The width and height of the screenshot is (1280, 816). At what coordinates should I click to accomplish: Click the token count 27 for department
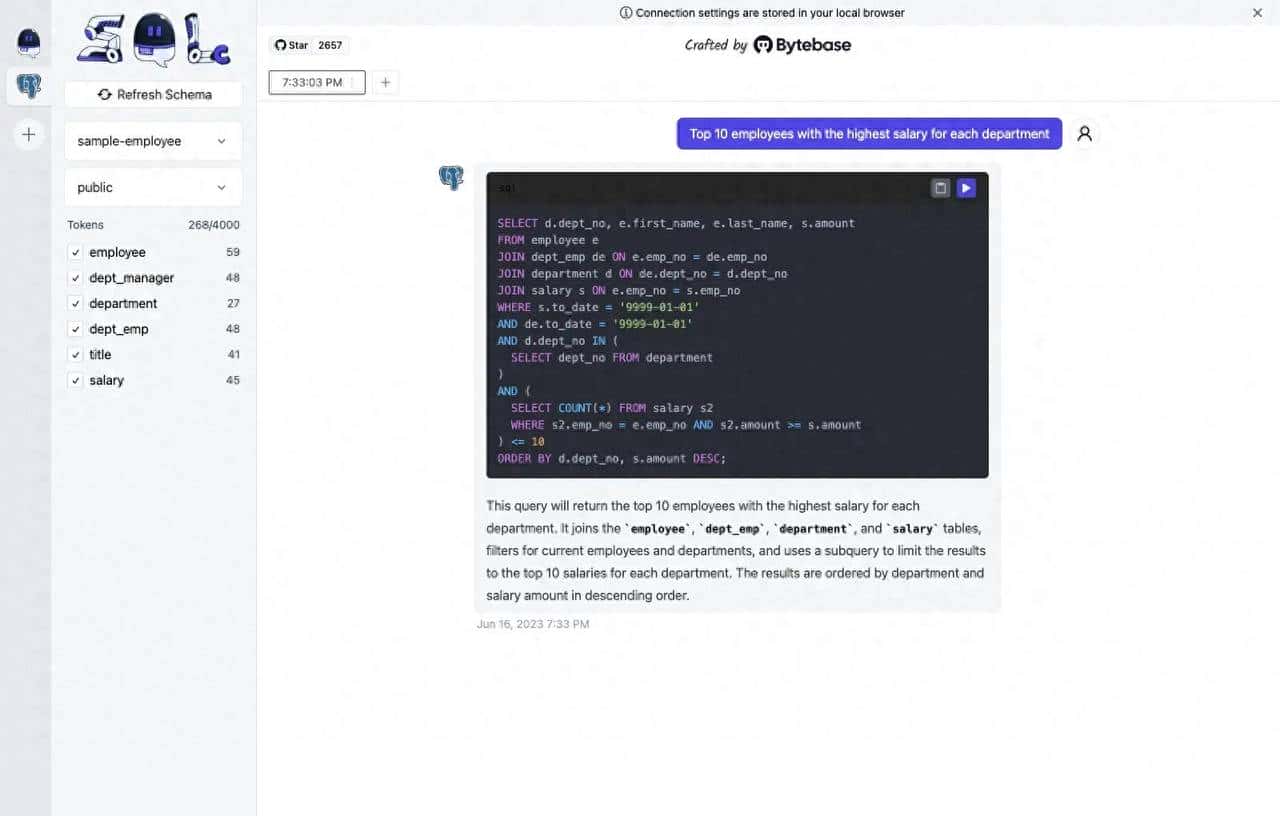(x=233, y=304)
